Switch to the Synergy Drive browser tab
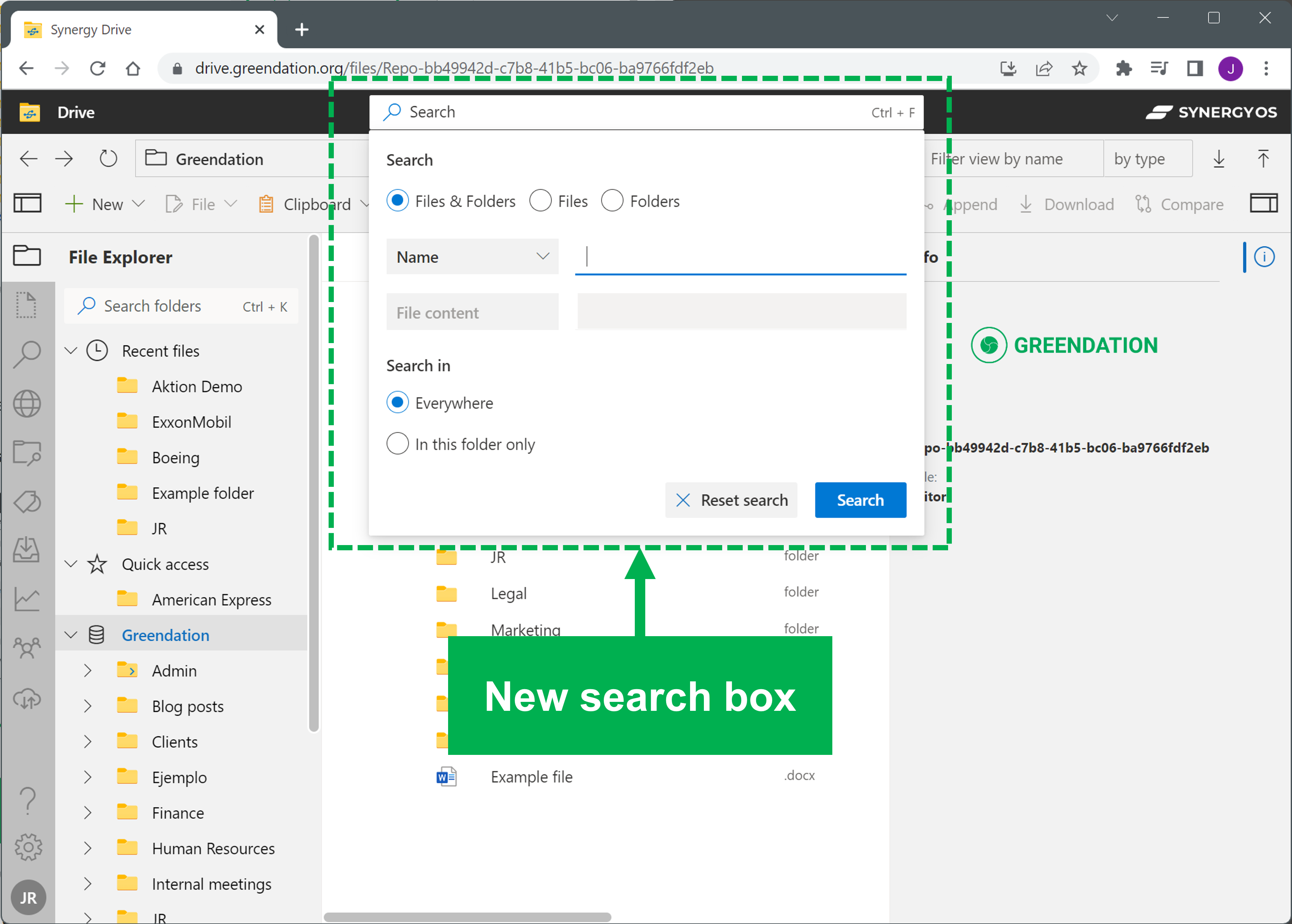Screen dimensions: 1292x924 pyautogui.click(x=145, y=29)
